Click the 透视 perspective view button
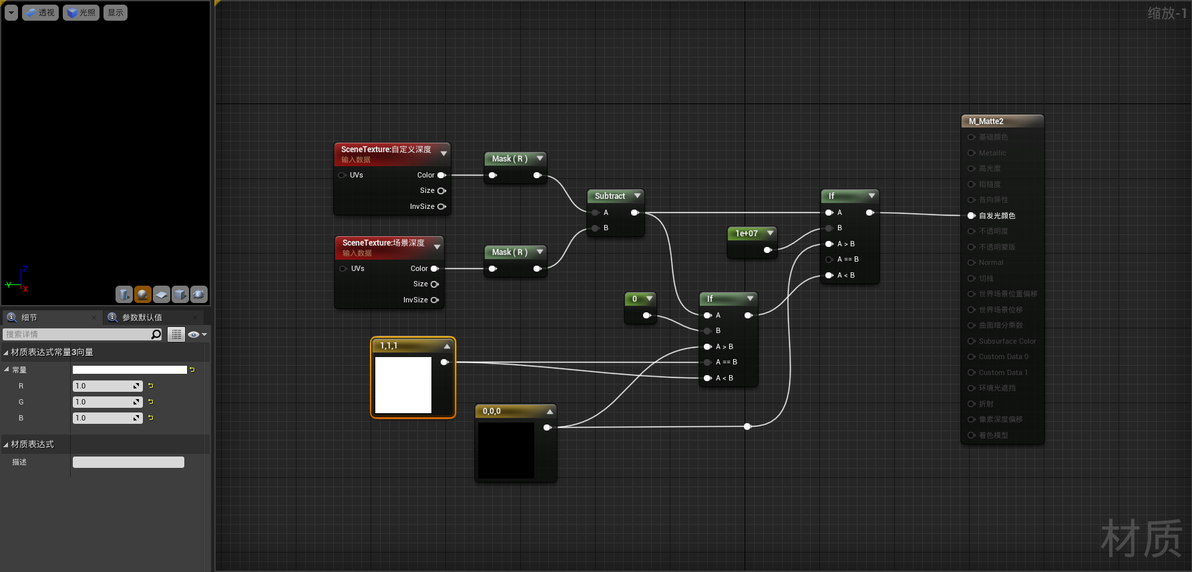The height and width of the screenshot is (572, 1192). pyautogui.click(x=40, y=12)
